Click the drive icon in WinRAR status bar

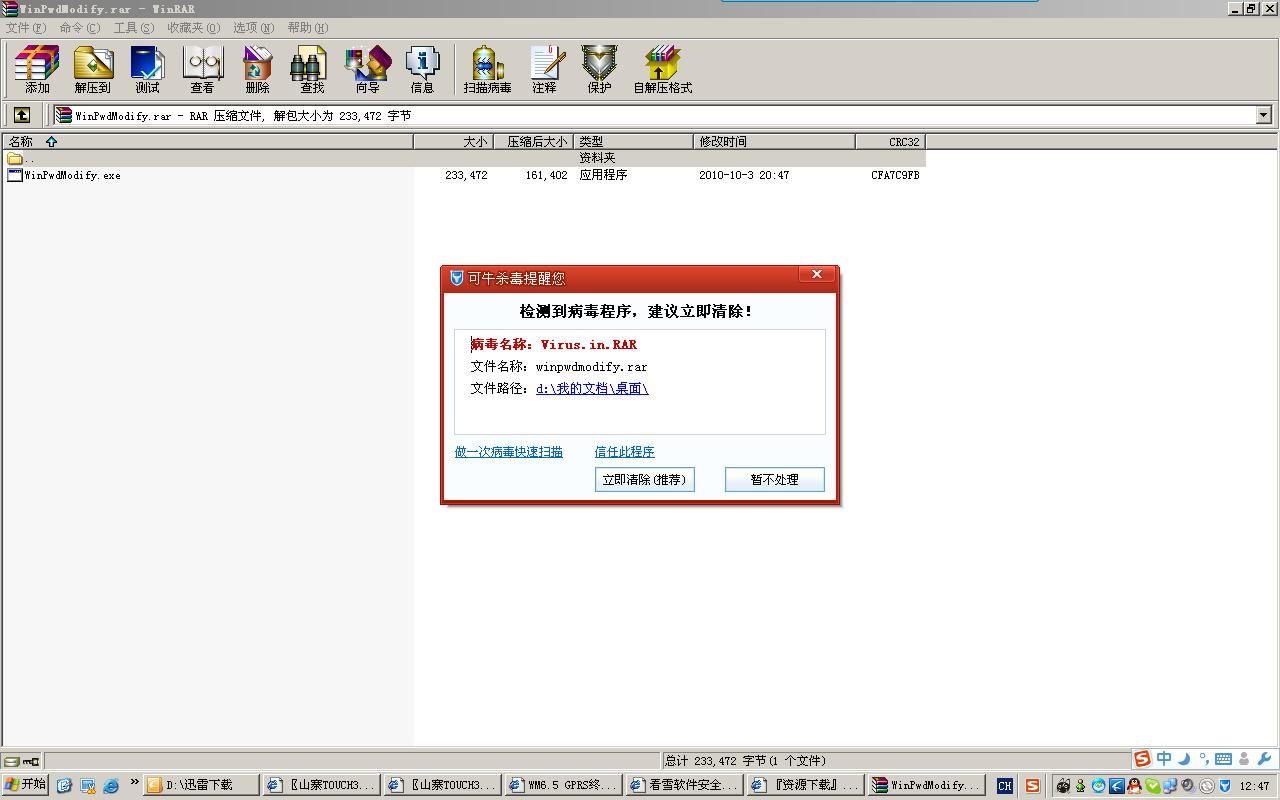12,761
